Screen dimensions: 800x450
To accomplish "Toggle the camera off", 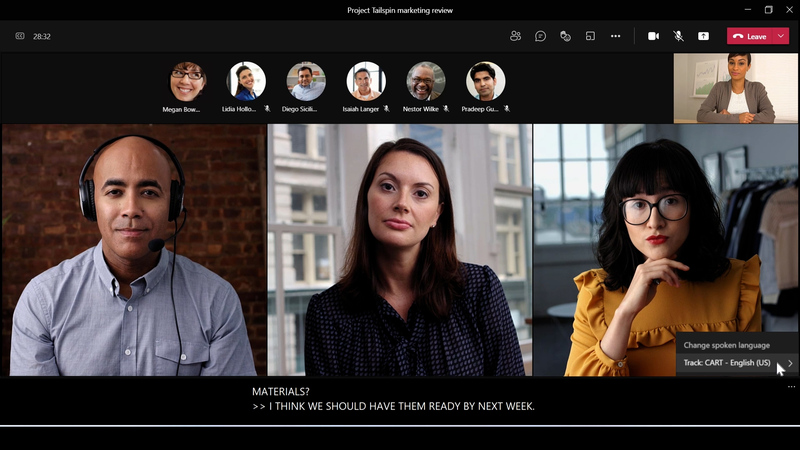I will (653, 36).
